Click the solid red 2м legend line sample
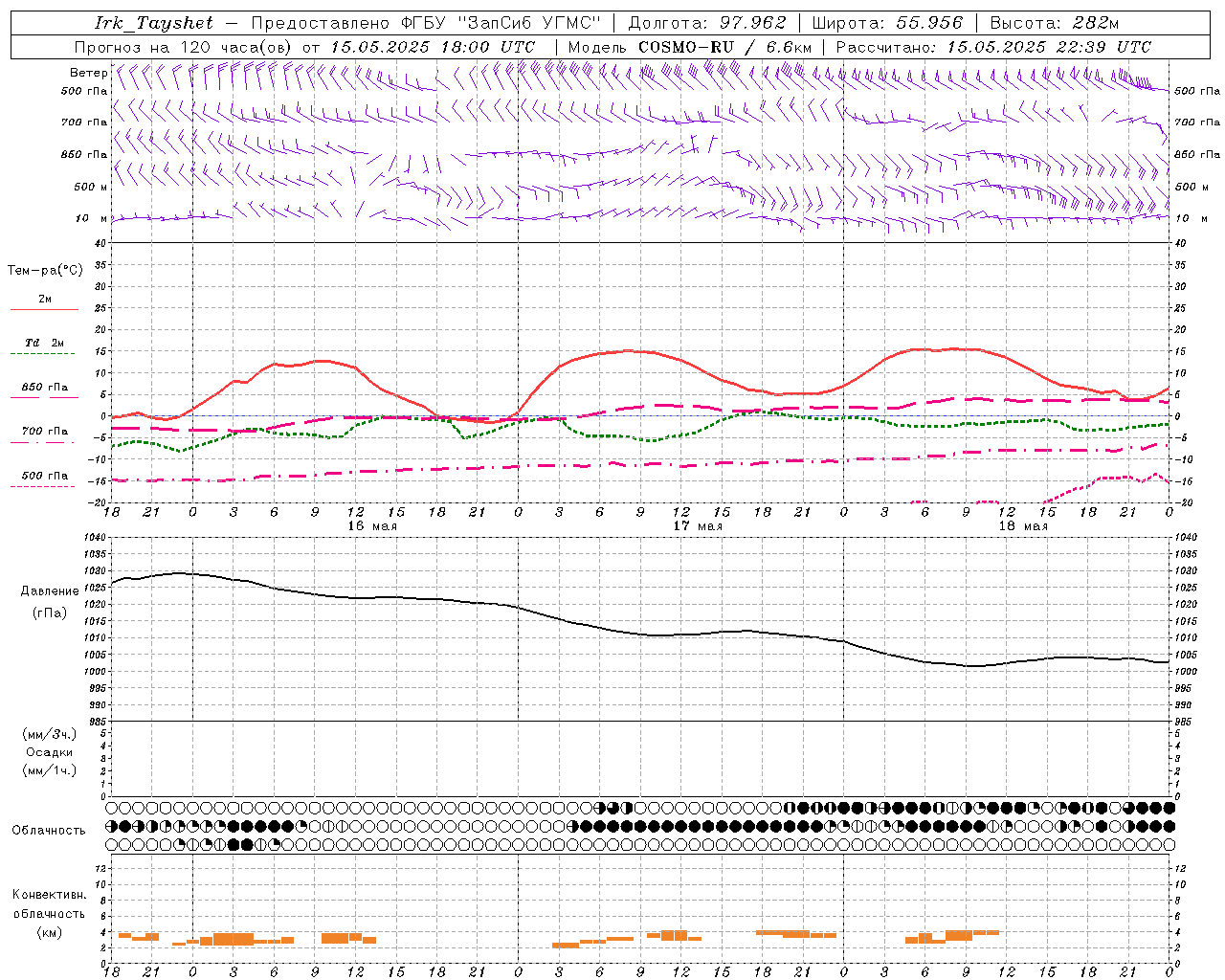Screen dimensions: 1225x980 pyautogui.click(x=44, y=310)
